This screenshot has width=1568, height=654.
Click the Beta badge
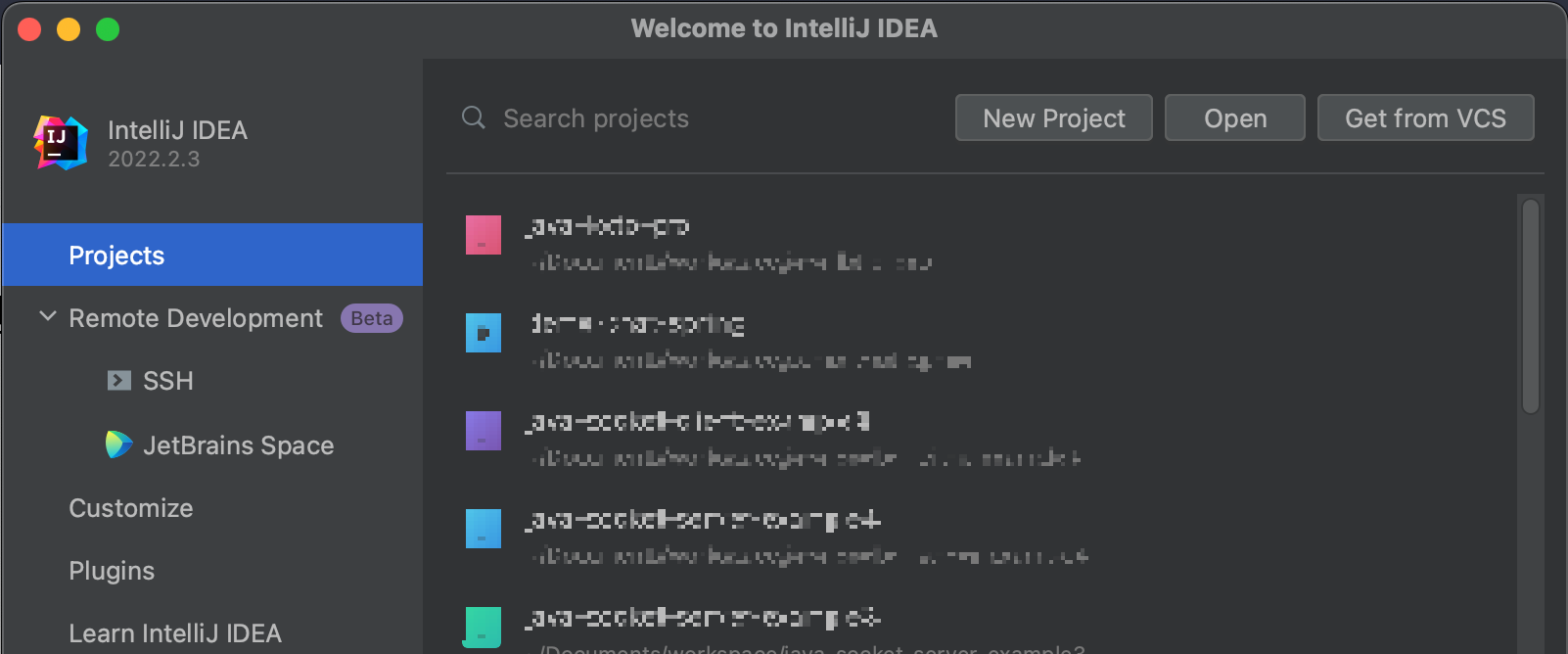coord(372,318)
